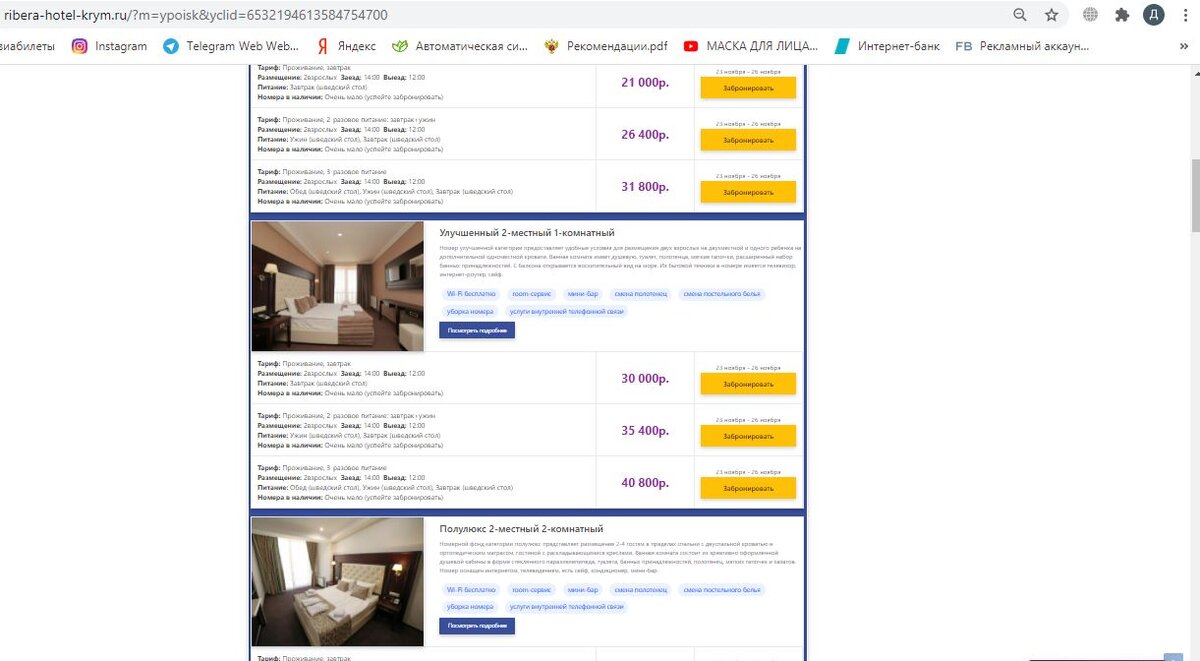
Task: Open the Instagram bookmark
Action: click(109, 46)
